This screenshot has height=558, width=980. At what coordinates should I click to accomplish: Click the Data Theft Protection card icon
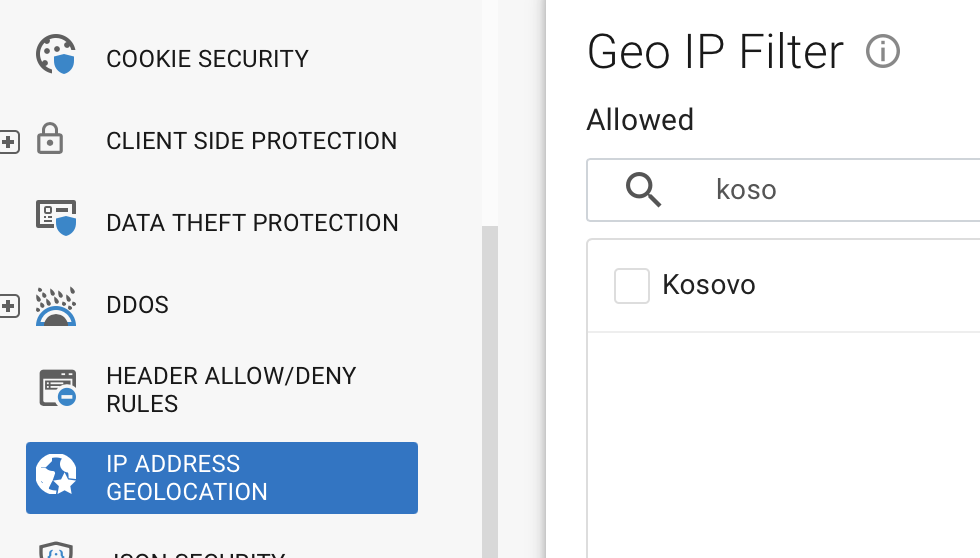[56, 218]
